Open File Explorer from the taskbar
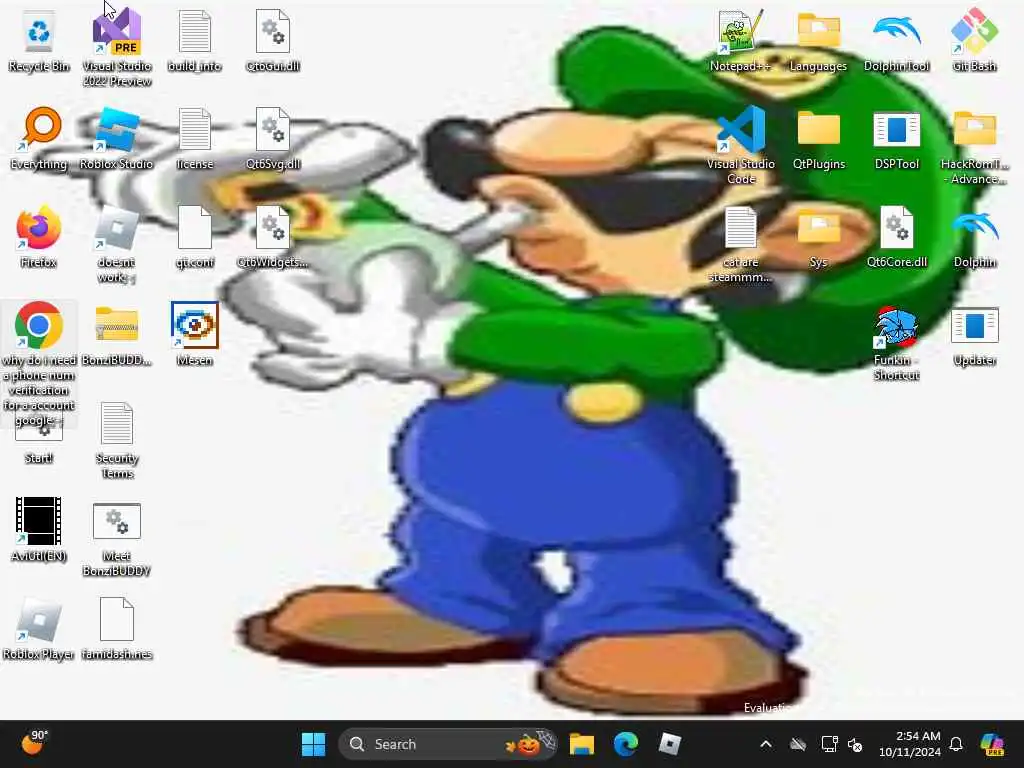The image size is (1024, 768). tap(581, 744)
